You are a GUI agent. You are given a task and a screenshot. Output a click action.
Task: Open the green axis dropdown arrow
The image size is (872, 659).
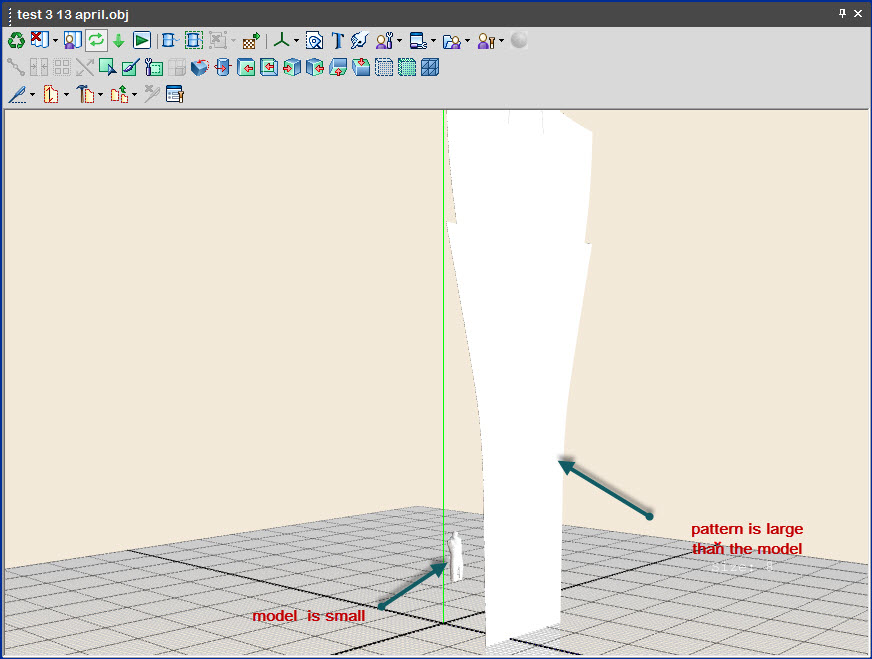tap(296, 41)
